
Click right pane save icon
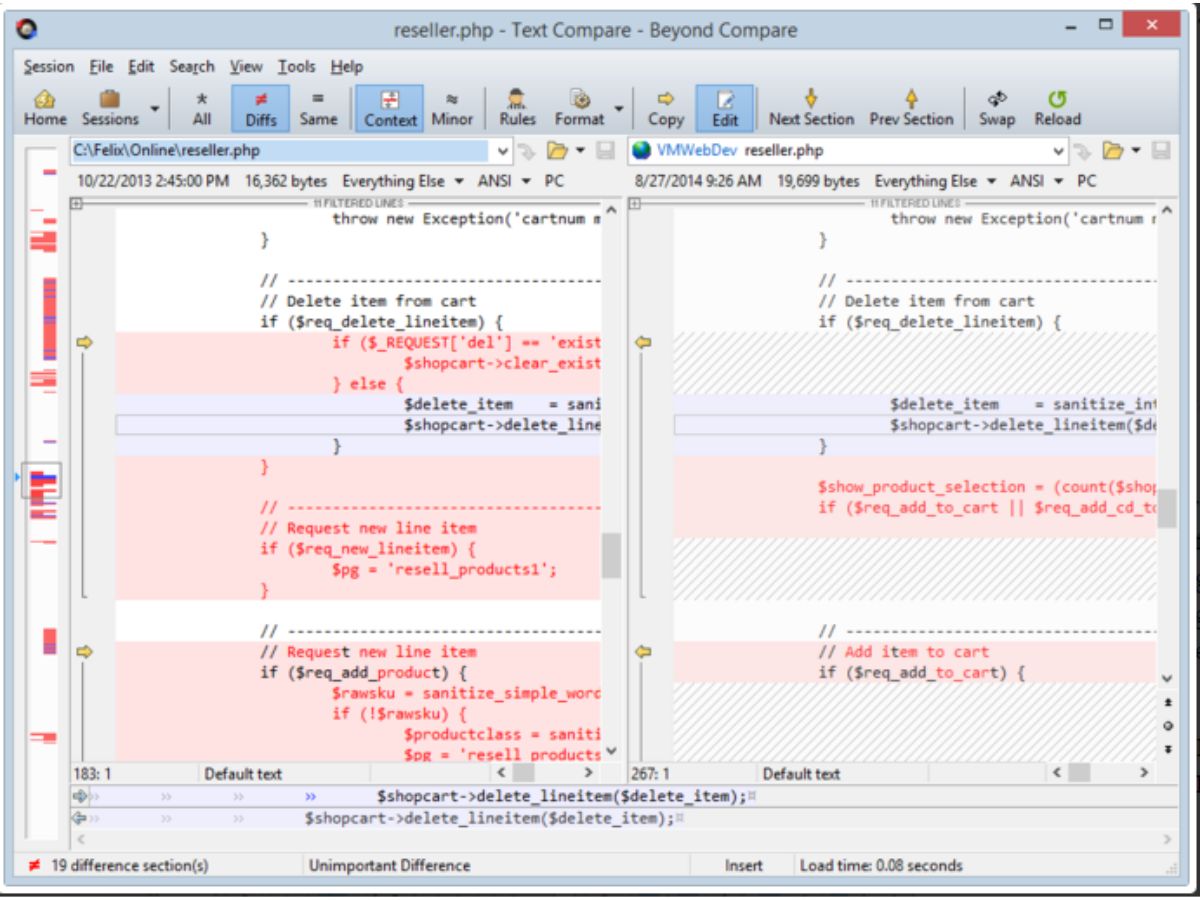pos(1161,152)
